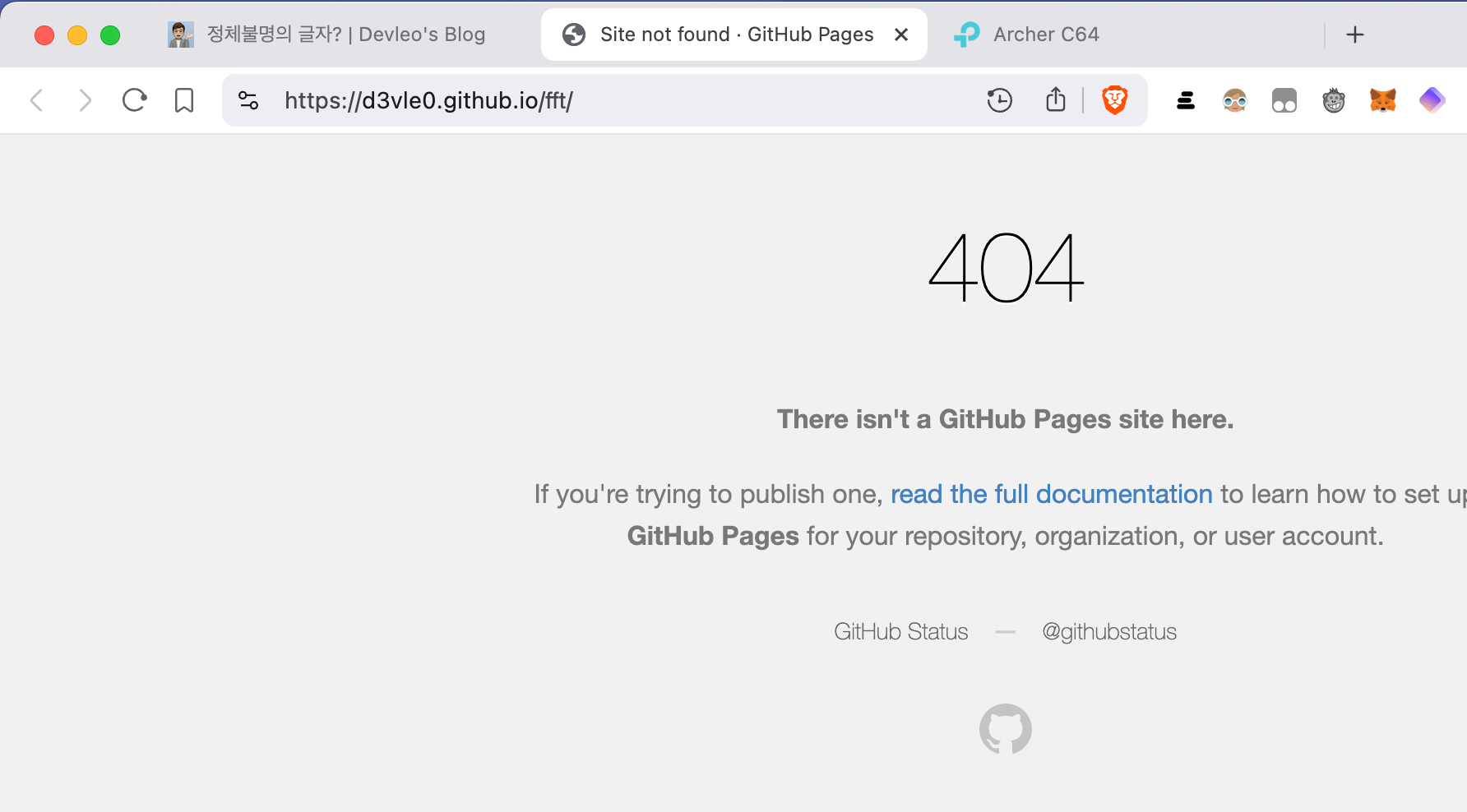This screenshot has height=812, width=1467.
Task: Click "There isn't a GitHub Pages site here."
Action: click(x=1006, y=419)
